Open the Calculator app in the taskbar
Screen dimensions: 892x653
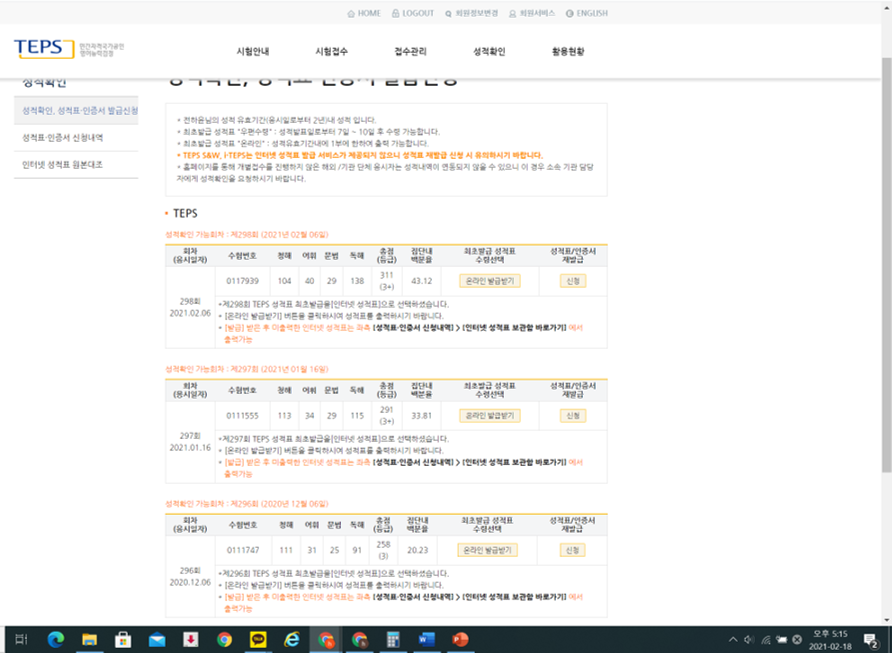click(393, 639)
